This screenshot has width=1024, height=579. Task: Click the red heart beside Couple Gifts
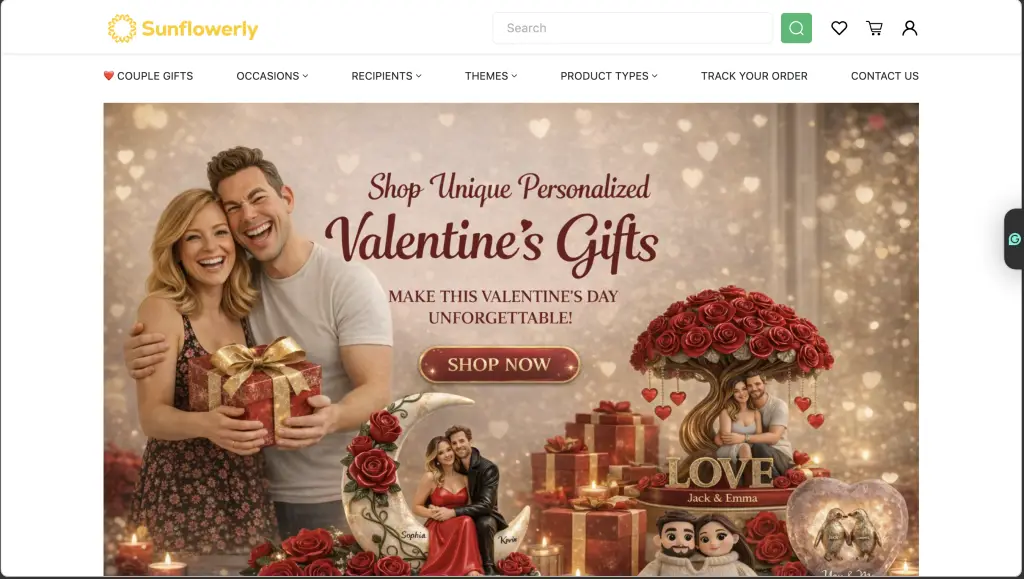pyautogui.click(x=109, y=76)
